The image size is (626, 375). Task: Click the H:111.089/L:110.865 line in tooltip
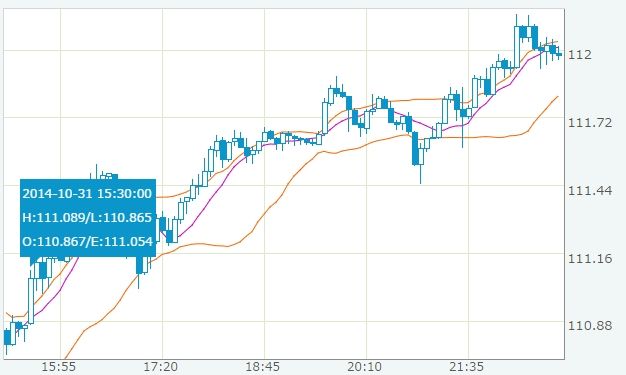pyautogui.click(x=87, y=218)
